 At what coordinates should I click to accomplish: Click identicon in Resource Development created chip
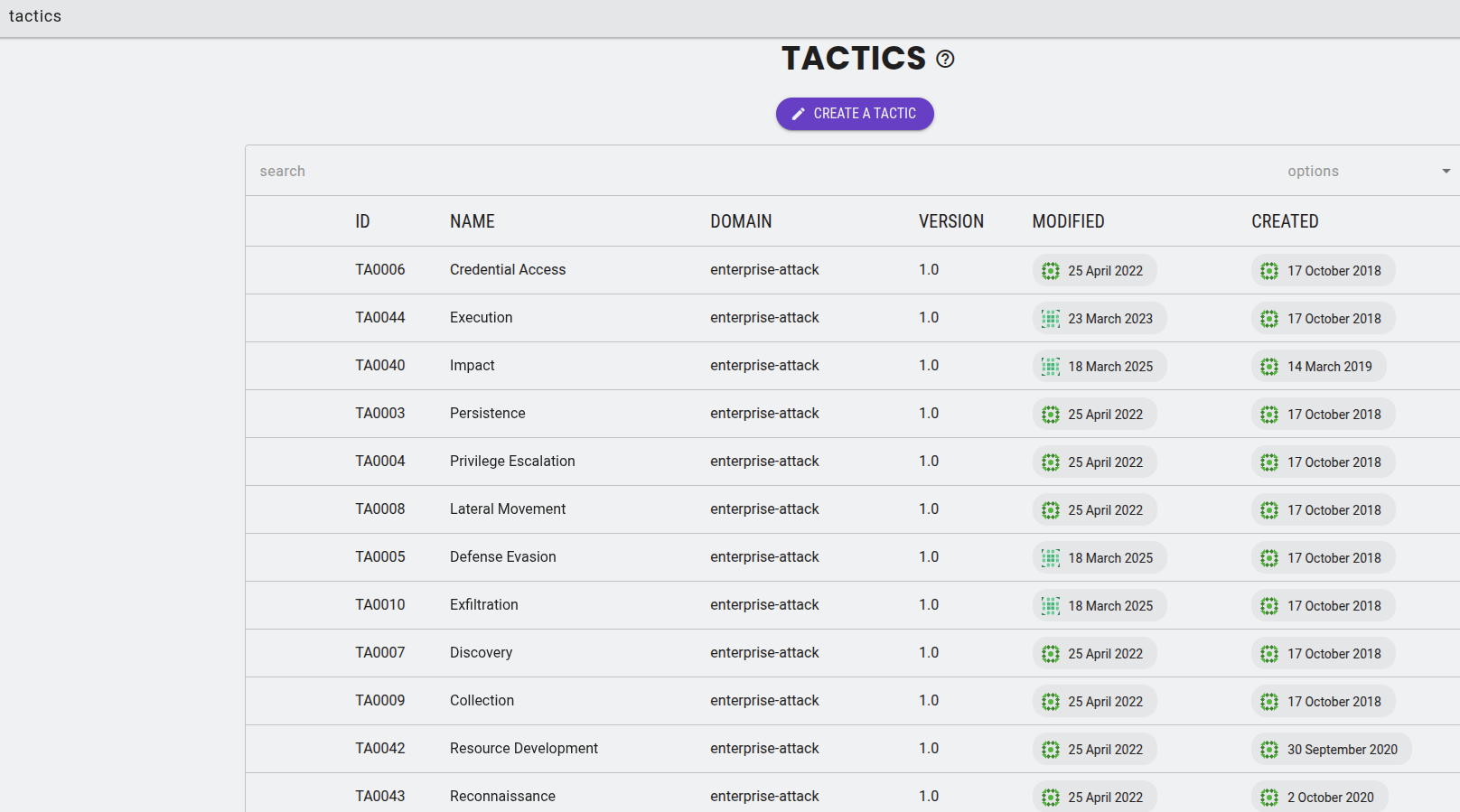tap(1269, 750)
